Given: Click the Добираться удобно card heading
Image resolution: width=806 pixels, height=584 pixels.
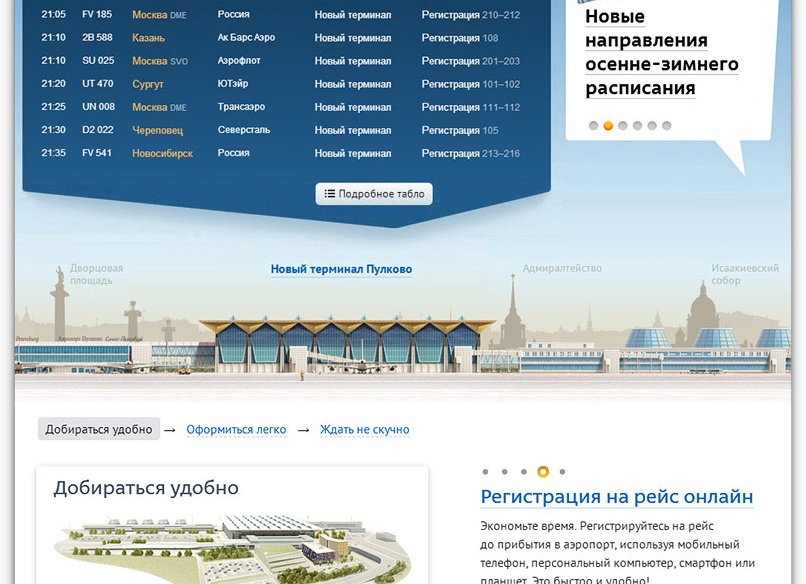Looking at the screenshot, I should coord(146,487).
